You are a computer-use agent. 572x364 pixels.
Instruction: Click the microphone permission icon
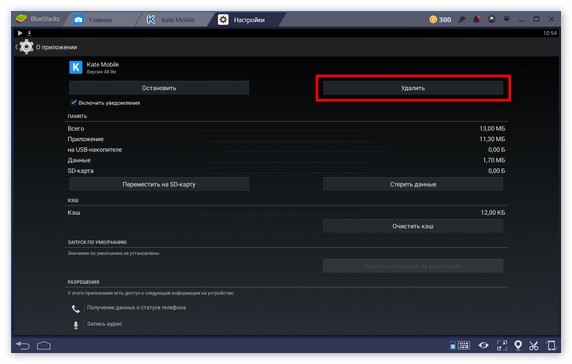(x=76, y=325)
